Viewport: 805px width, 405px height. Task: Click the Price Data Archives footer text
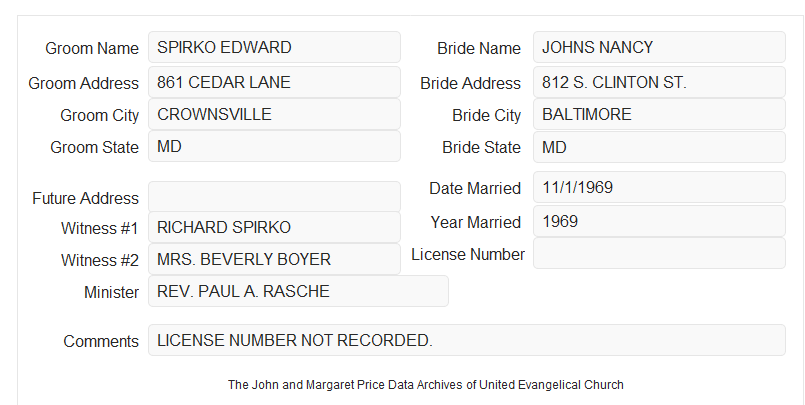pyautogui.click(x=426, y=384)
